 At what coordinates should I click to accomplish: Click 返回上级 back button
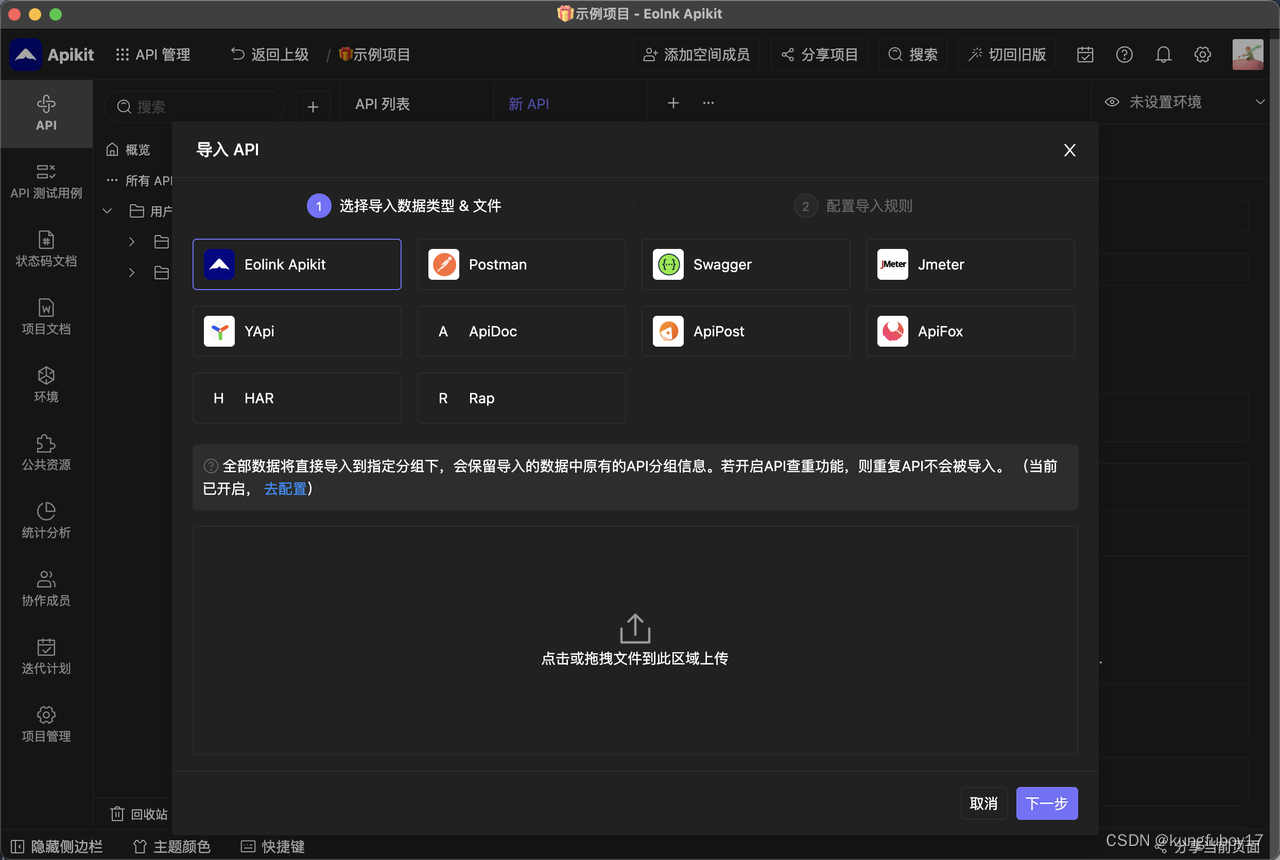pos(269,55)
